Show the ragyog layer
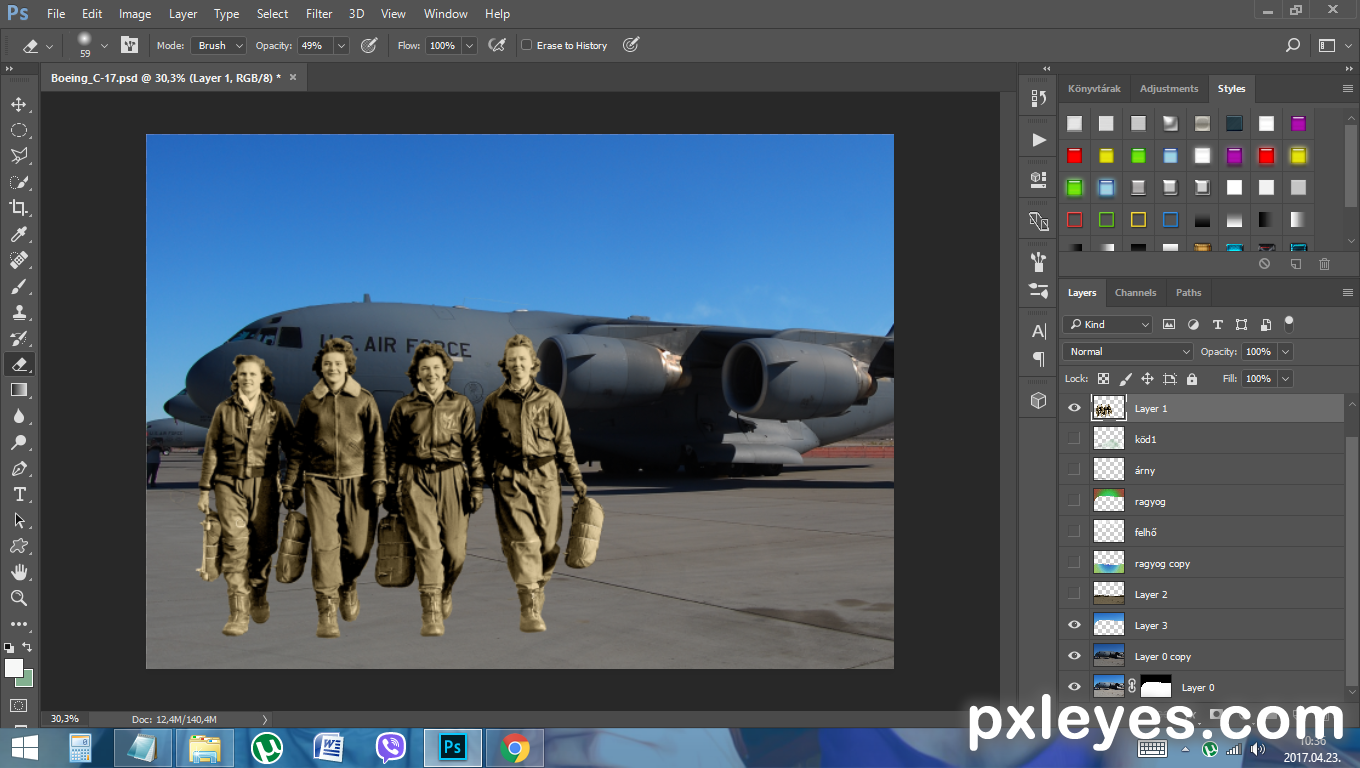 click(1074, 501)
